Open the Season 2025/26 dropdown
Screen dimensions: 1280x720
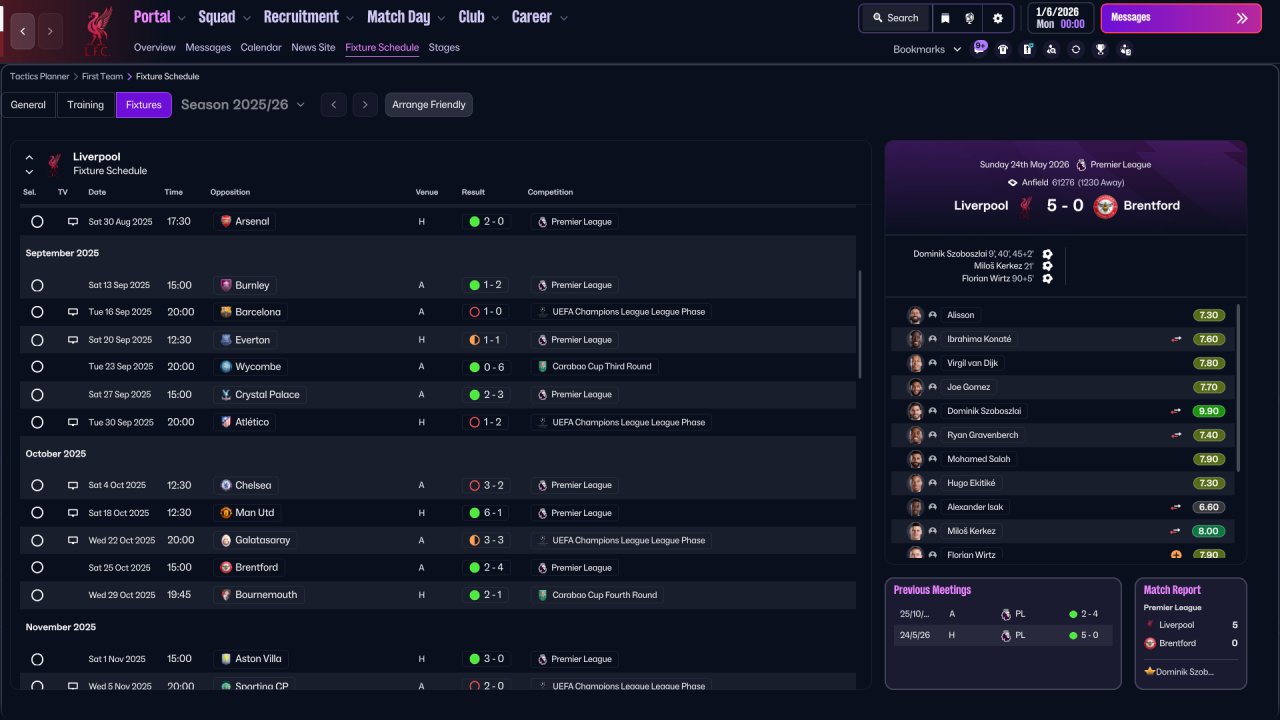[x=243, y=105]
